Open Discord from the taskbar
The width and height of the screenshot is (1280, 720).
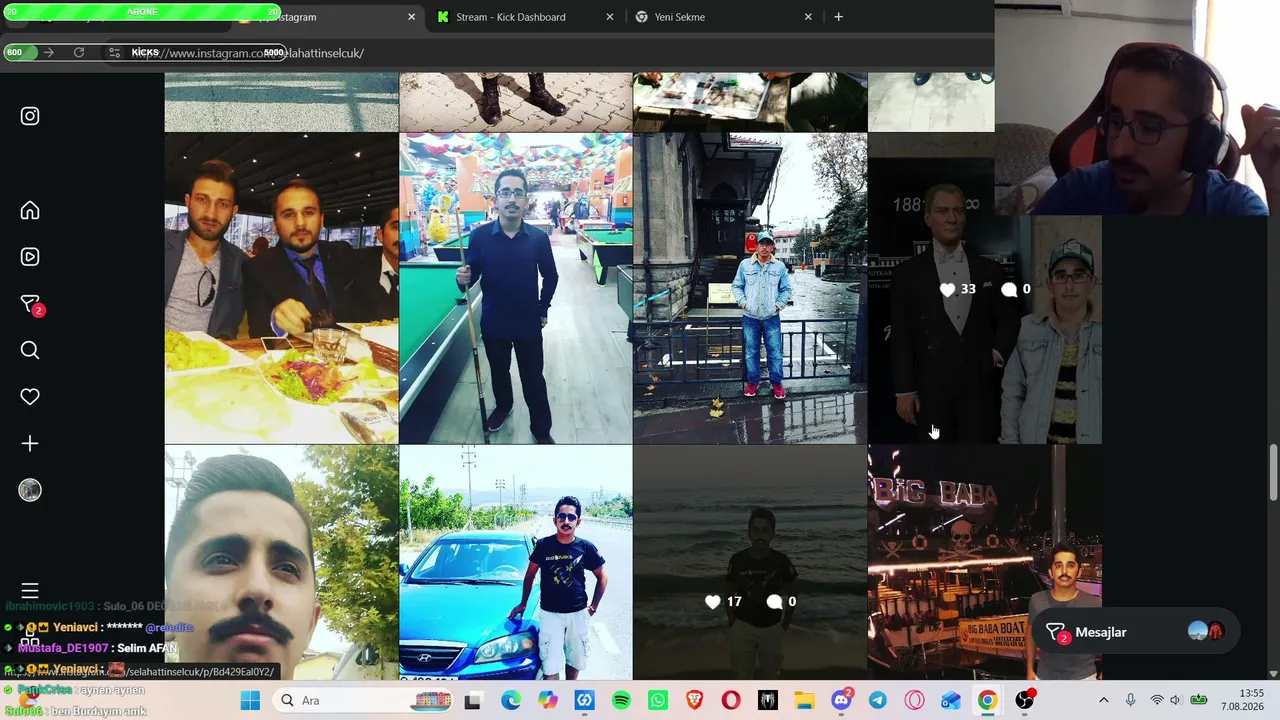click(841, 700)
